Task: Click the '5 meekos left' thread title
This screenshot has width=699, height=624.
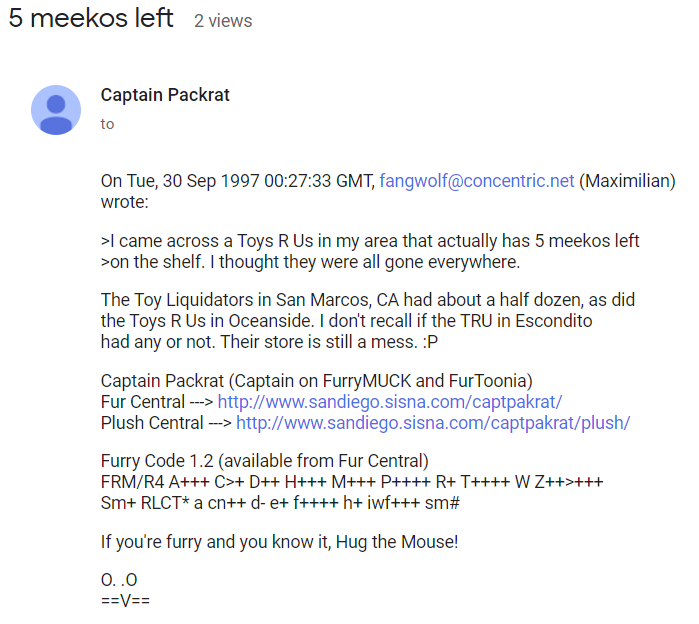Action: pyautogui.click(x=91, y=18)
